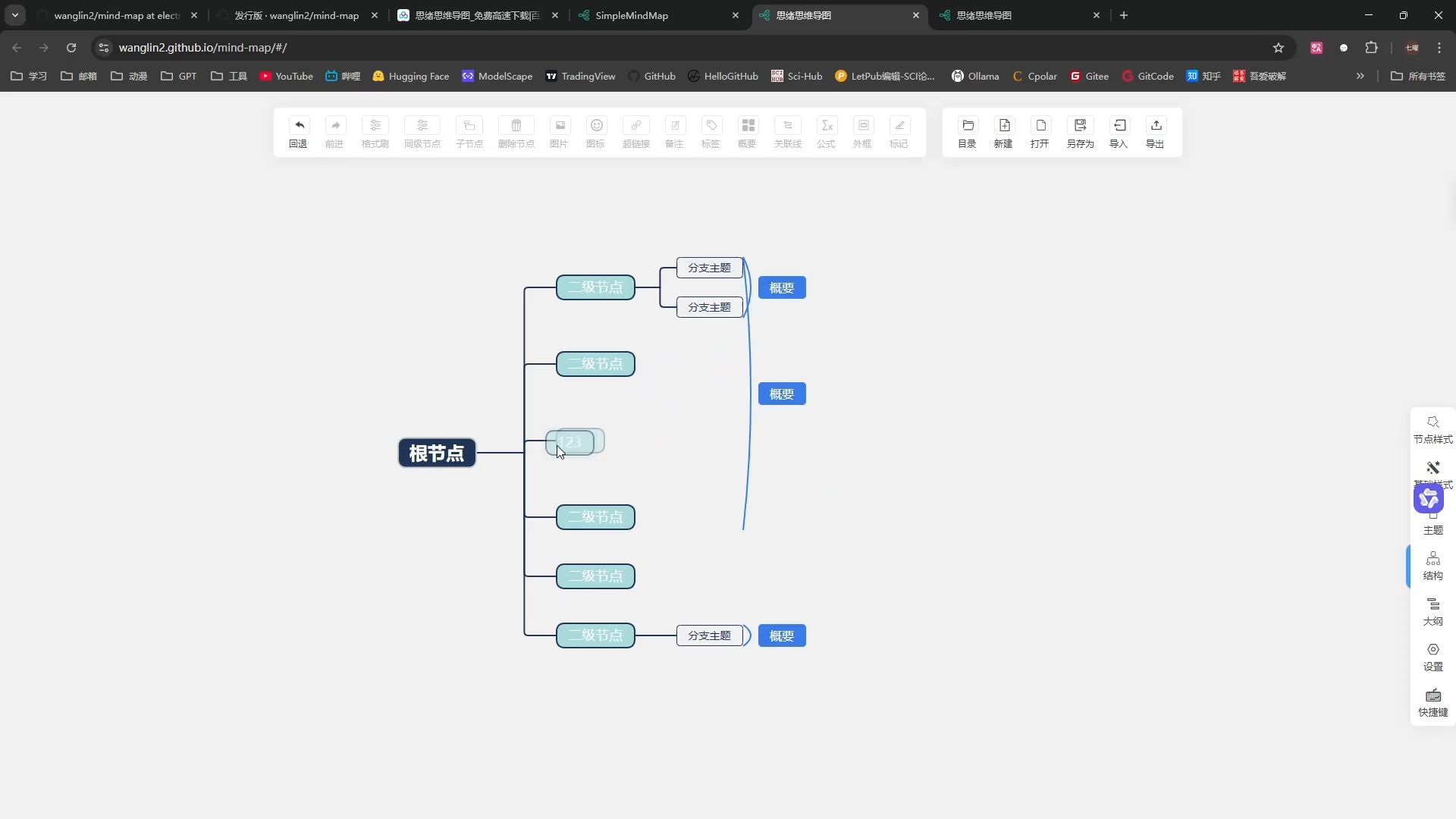Open the 工具 bookmarks folder
This screenshot has height=819, width=1456.
point(229,76)
